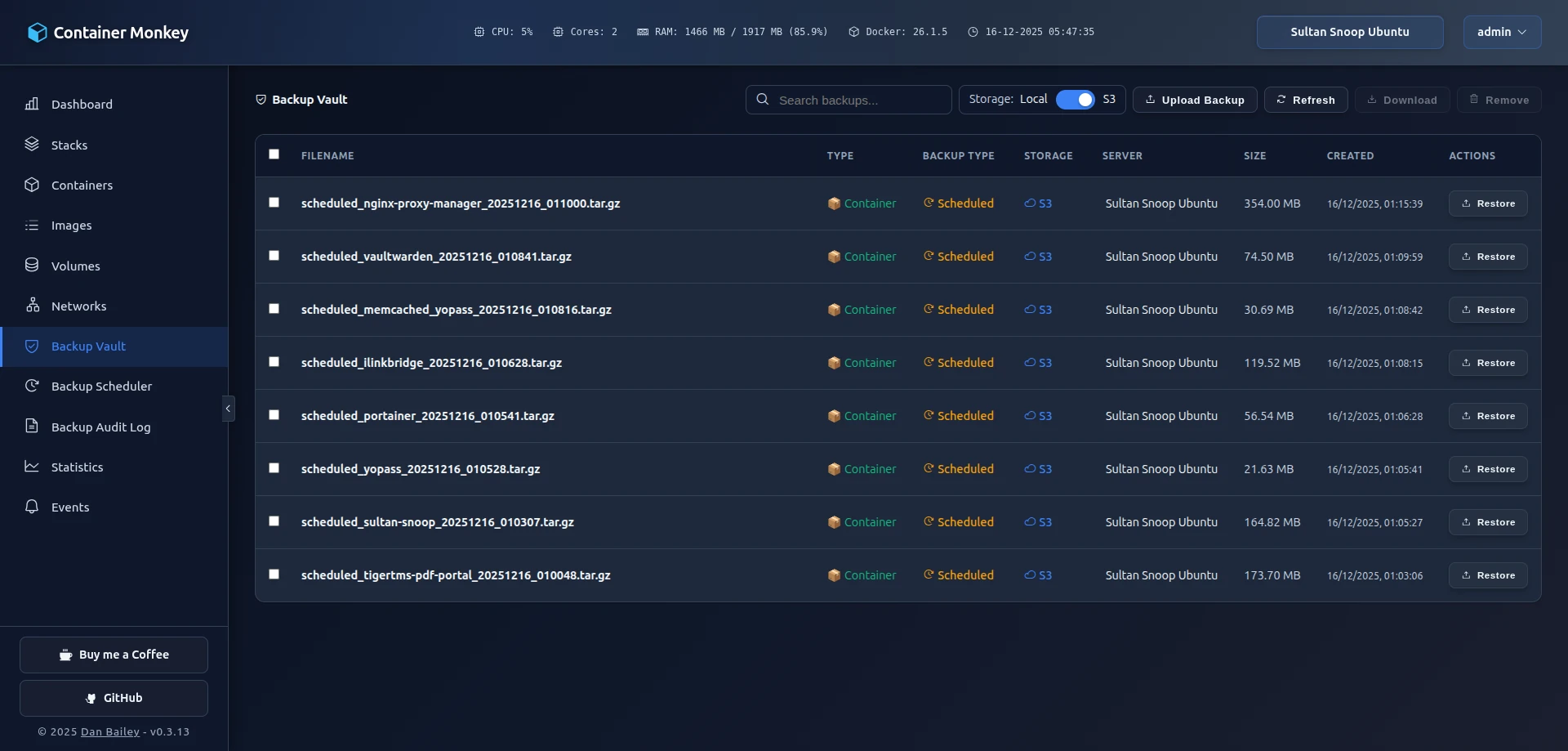
Task: Select the checkbox for scheduled_vaultwarden backup
Action: click(x=274, y=256)
